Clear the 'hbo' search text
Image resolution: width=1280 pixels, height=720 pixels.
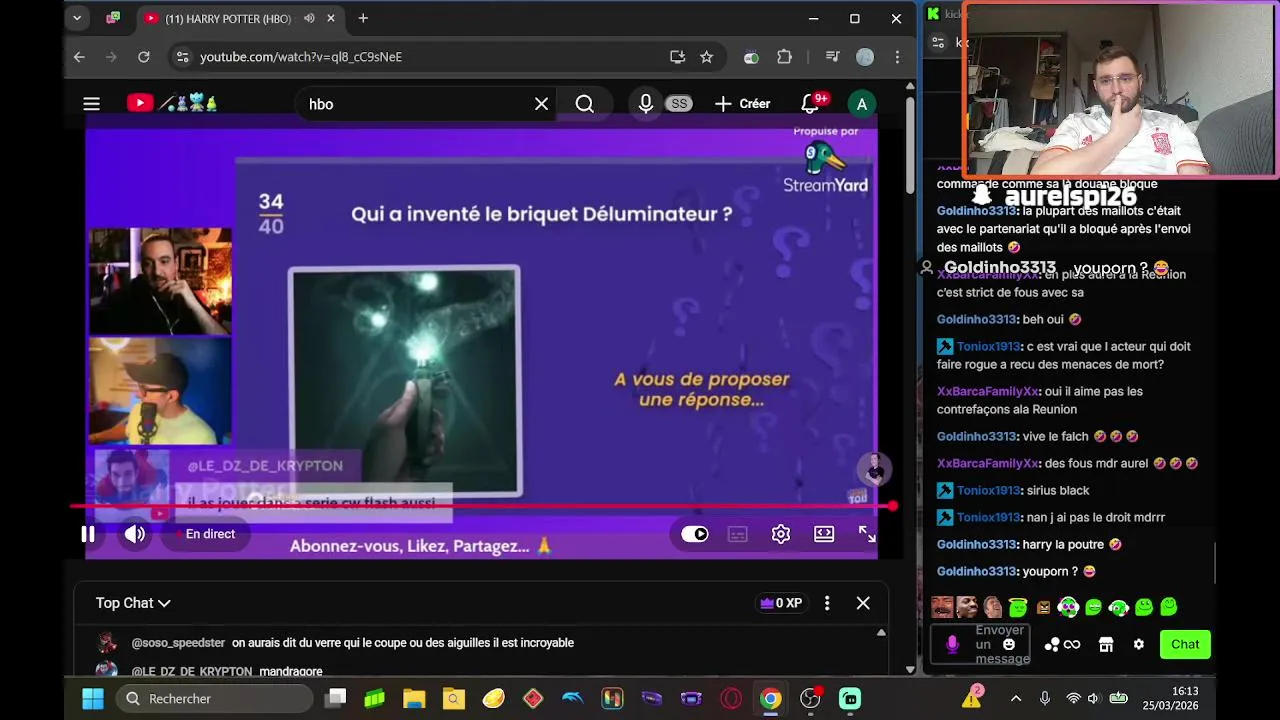[x=541, y=104]
